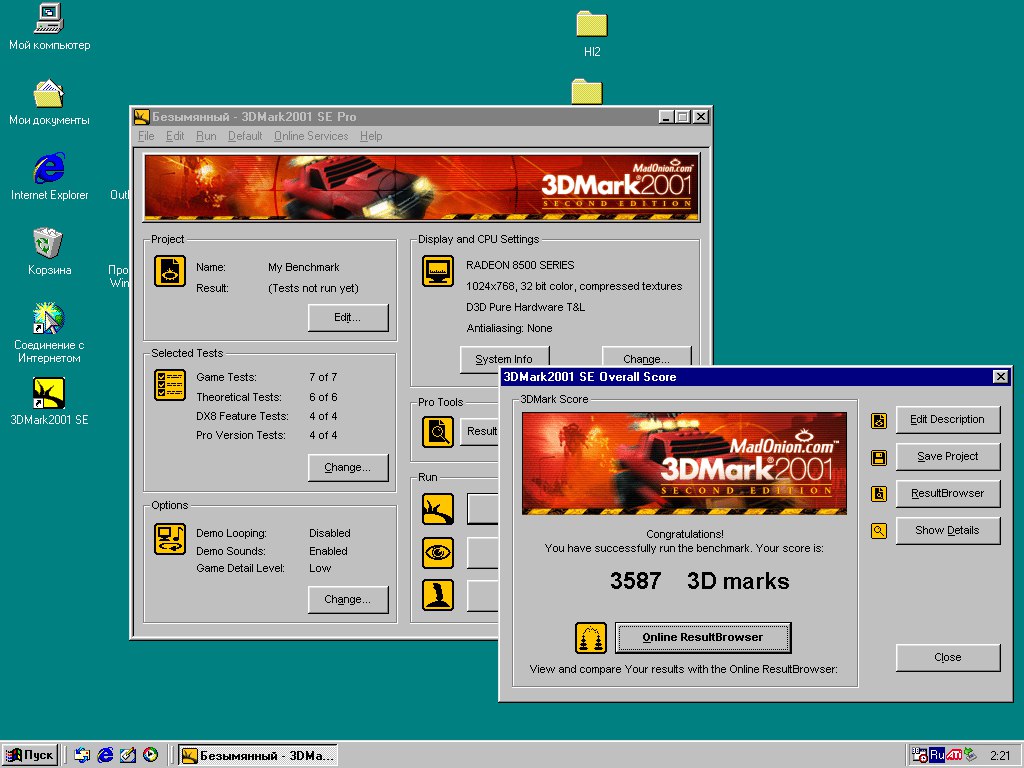Click Edit... button in Project section
Viewport: 1024px width, 768px height.
coord(347,317)
